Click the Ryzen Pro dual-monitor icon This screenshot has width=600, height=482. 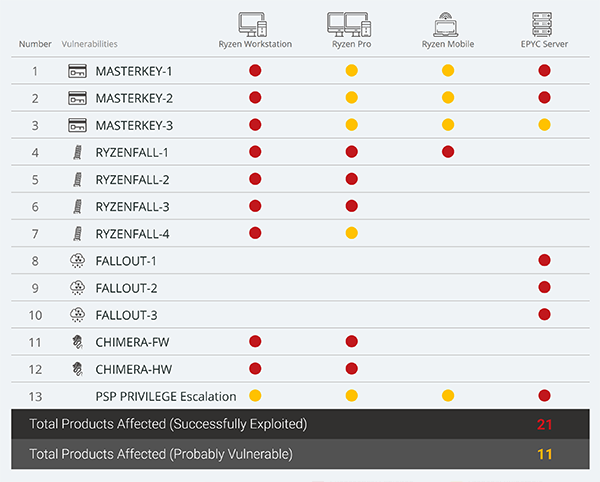click(x=349, y=24)
